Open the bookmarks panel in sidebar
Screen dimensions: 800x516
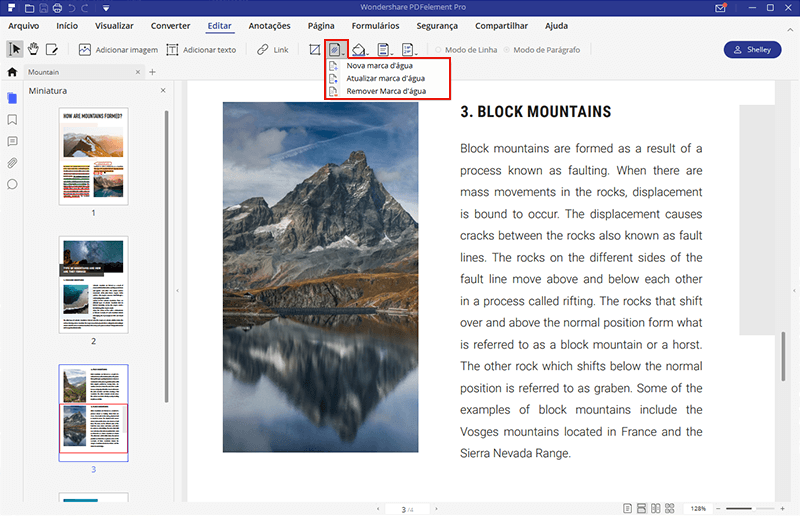pos(12,119)
